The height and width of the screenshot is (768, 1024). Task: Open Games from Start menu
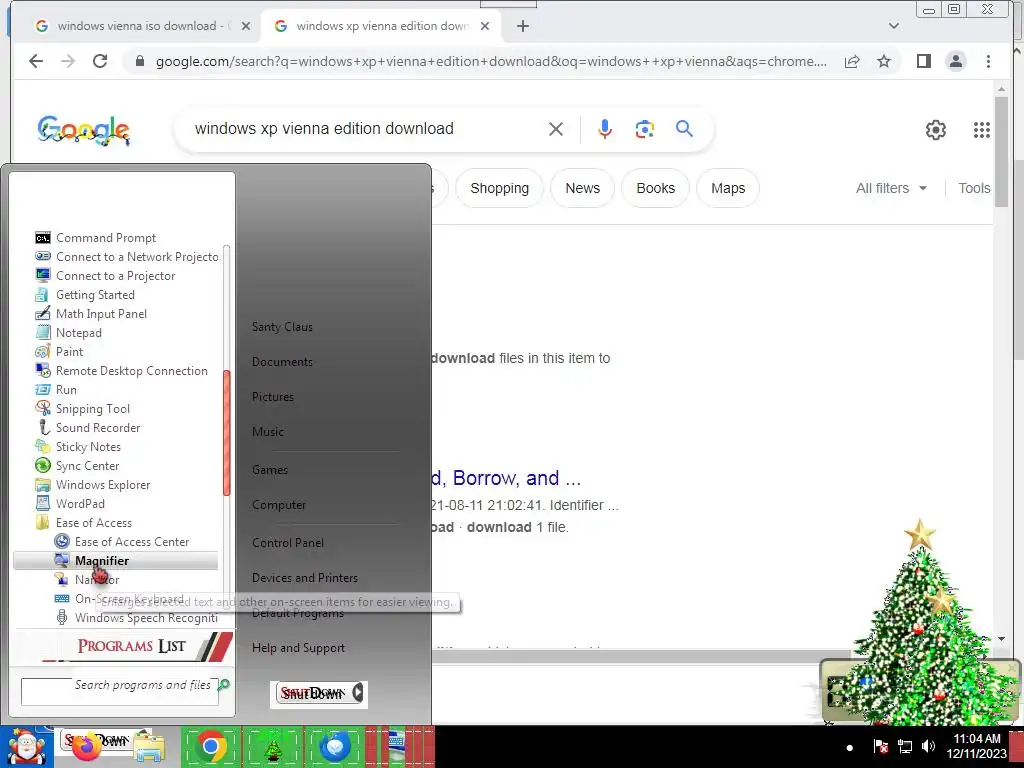coord(270,470)
